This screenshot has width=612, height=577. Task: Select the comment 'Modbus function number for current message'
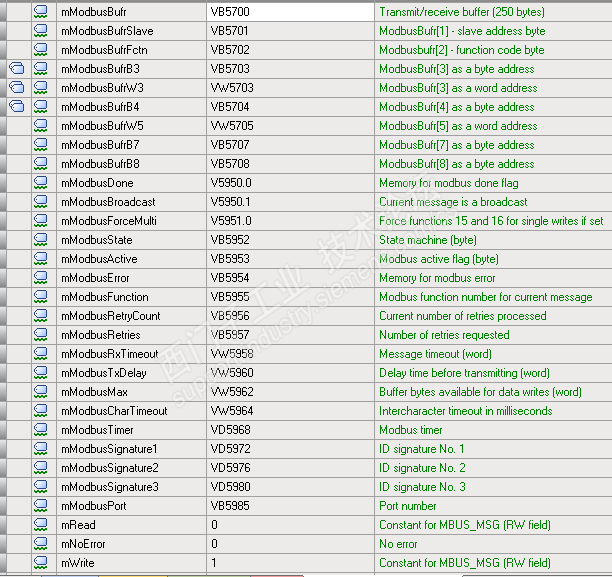486,297
